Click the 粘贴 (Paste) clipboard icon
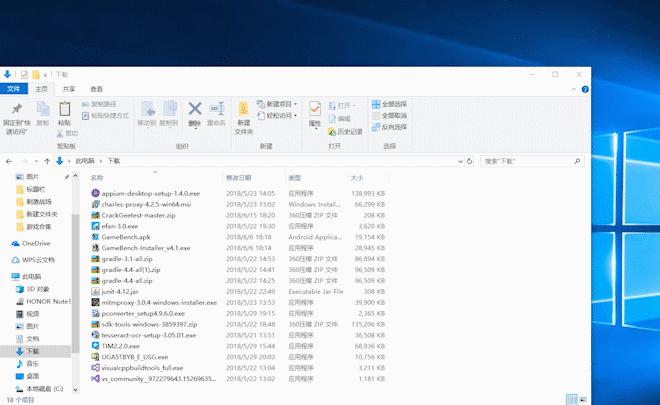Screen dimensions: 660x405 (64, 109)
